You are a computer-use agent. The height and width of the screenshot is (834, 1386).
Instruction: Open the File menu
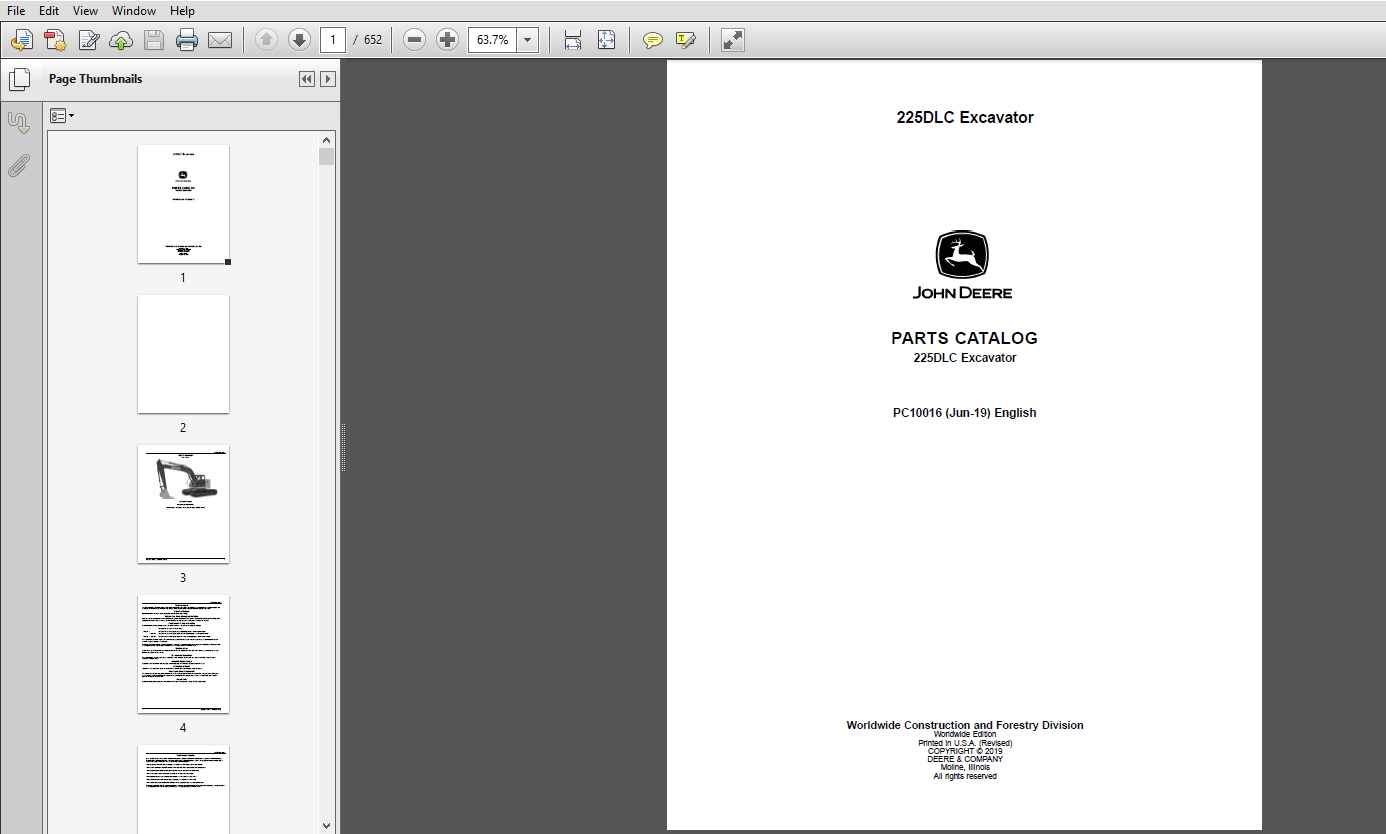16,10
